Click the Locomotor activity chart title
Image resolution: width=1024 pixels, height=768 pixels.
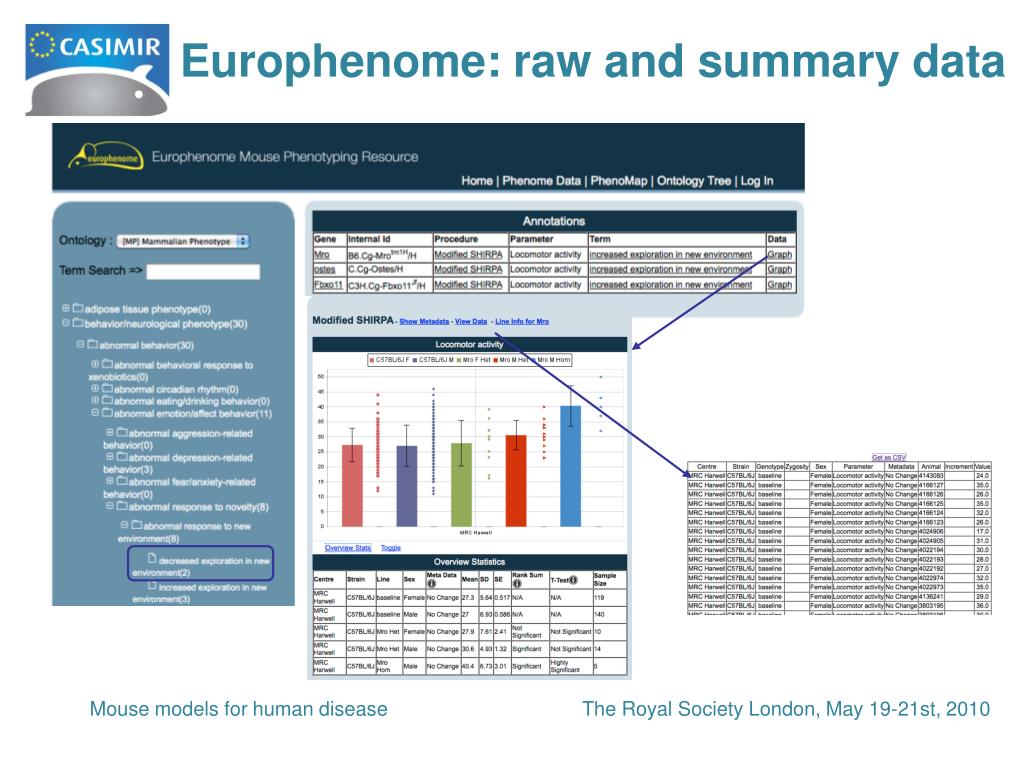coord(470,344)
